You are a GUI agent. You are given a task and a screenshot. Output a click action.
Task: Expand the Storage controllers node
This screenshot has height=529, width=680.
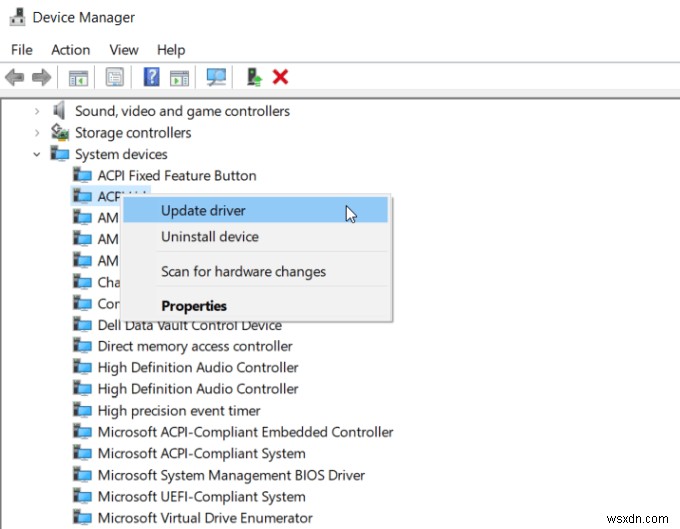pyautogui.click(x=37, y=133)
